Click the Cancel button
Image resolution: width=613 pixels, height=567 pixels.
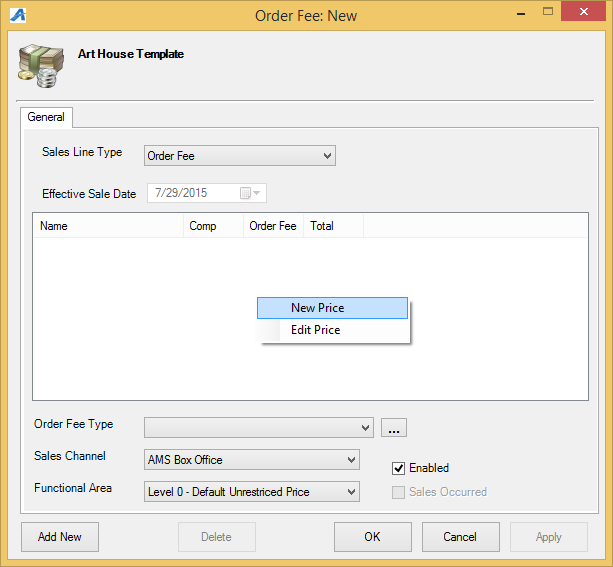461,537
